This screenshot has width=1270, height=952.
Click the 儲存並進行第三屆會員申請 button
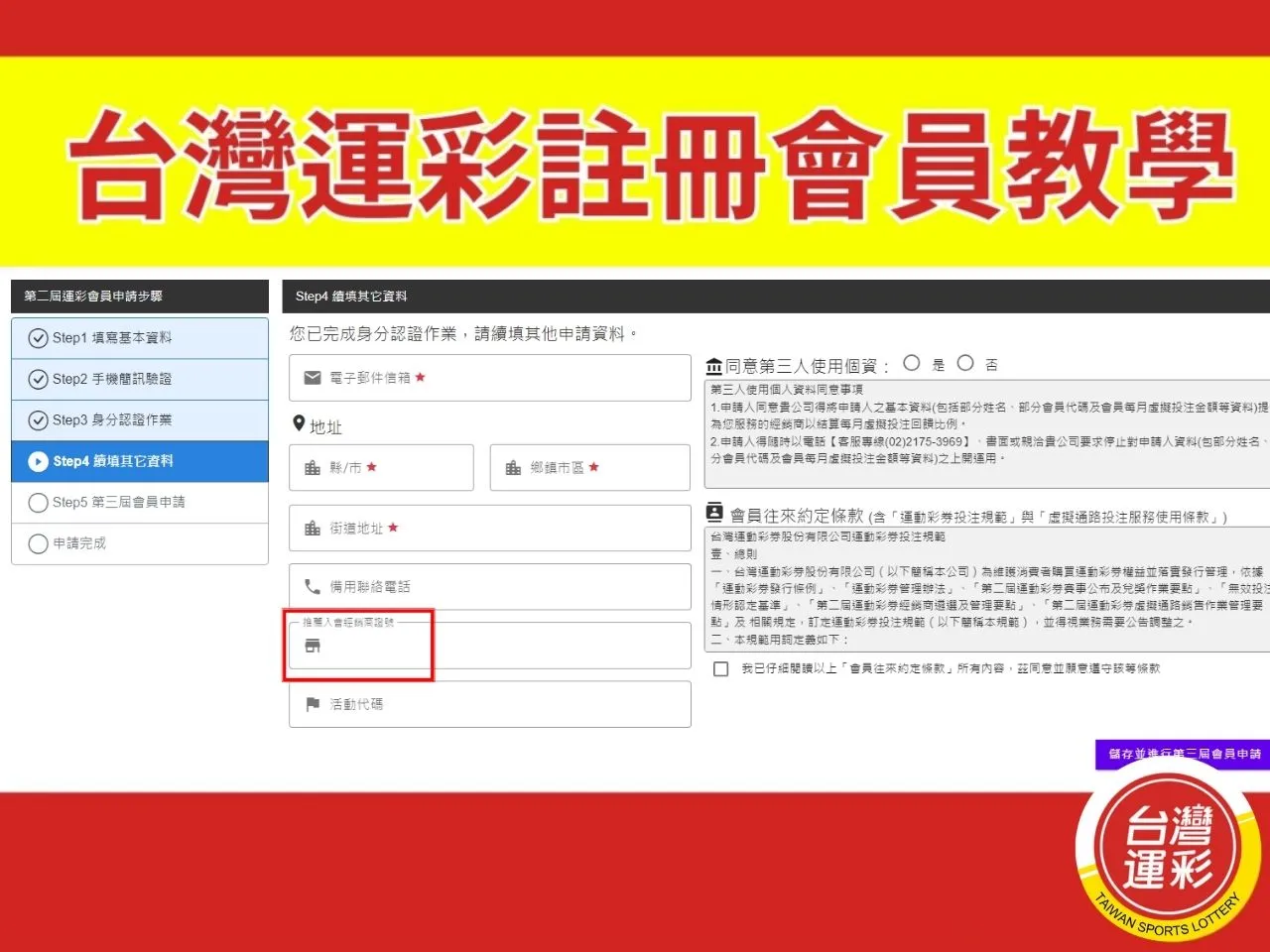click(x=1183, y=754)
